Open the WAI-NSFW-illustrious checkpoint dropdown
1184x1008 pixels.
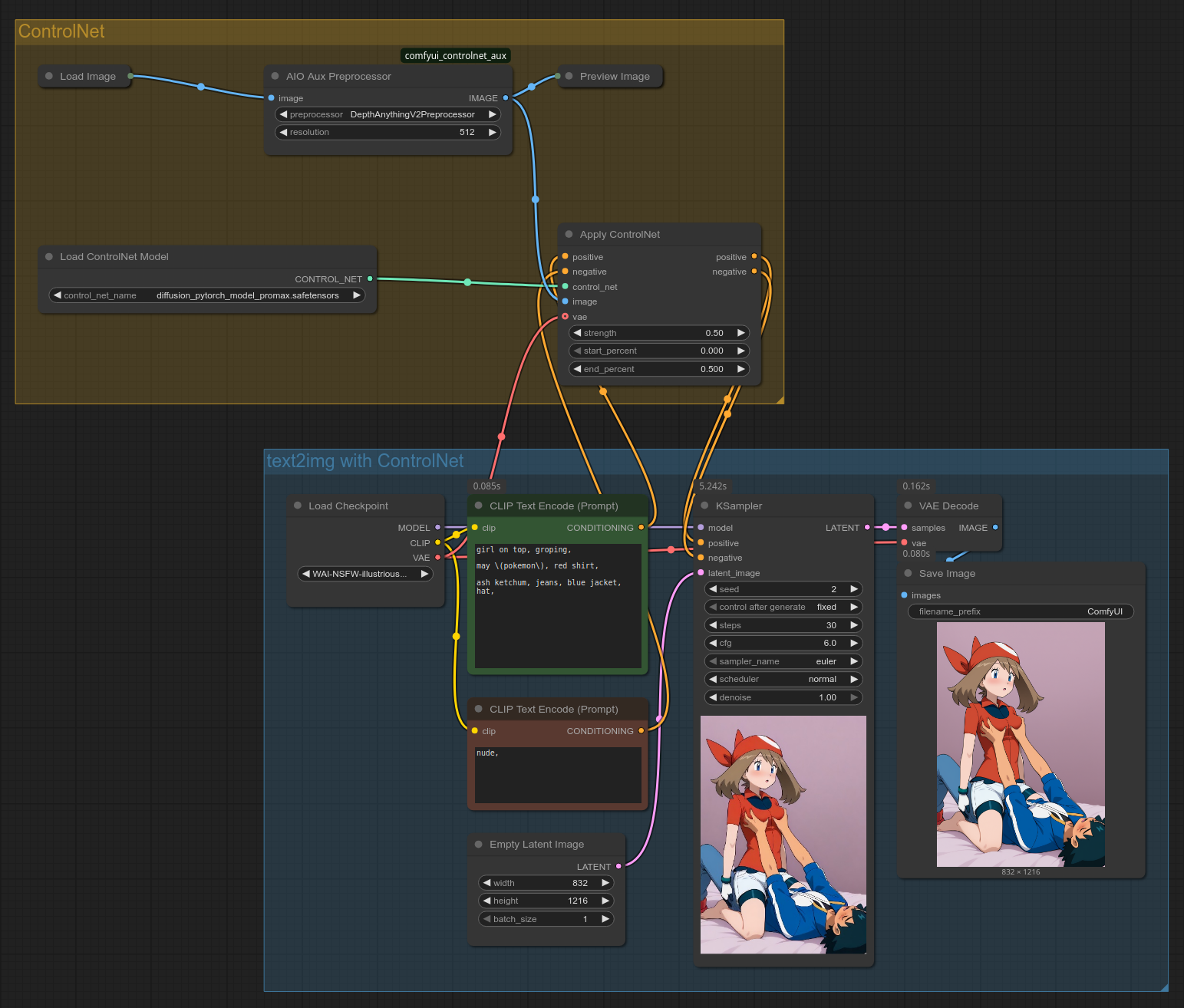365,574
